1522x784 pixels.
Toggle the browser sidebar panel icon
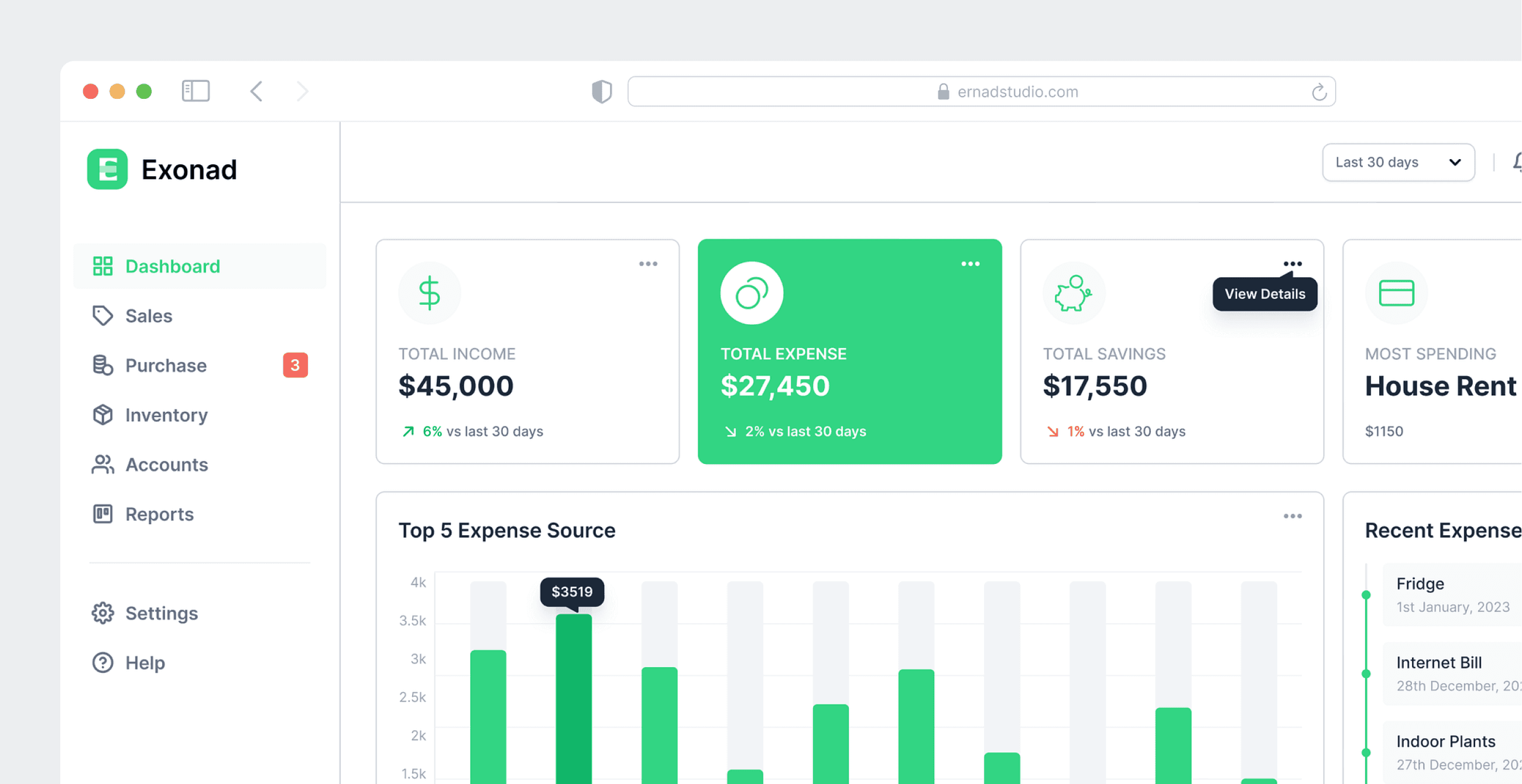(x=196, y=91)
